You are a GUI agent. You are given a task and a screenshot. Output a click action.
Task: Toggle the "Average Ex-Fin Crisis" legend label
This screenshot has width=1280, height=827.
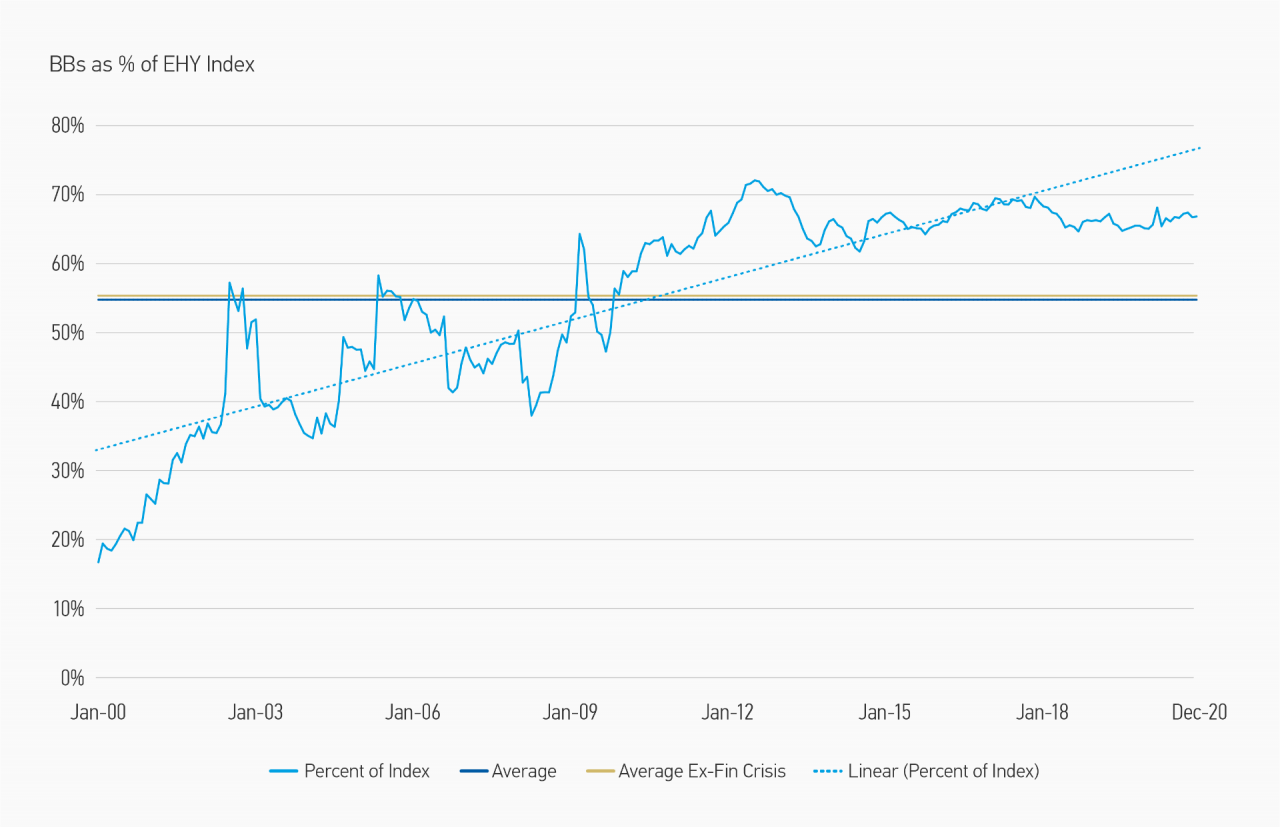(x=702, y=771)
